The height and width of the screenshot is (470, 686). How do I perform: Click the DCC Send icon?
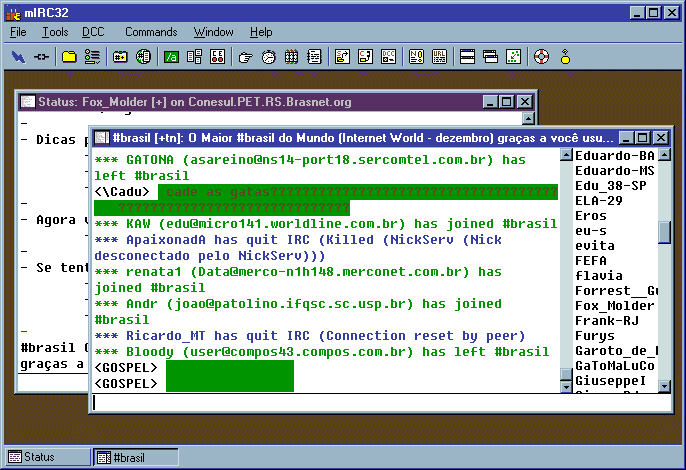point(343,57)
